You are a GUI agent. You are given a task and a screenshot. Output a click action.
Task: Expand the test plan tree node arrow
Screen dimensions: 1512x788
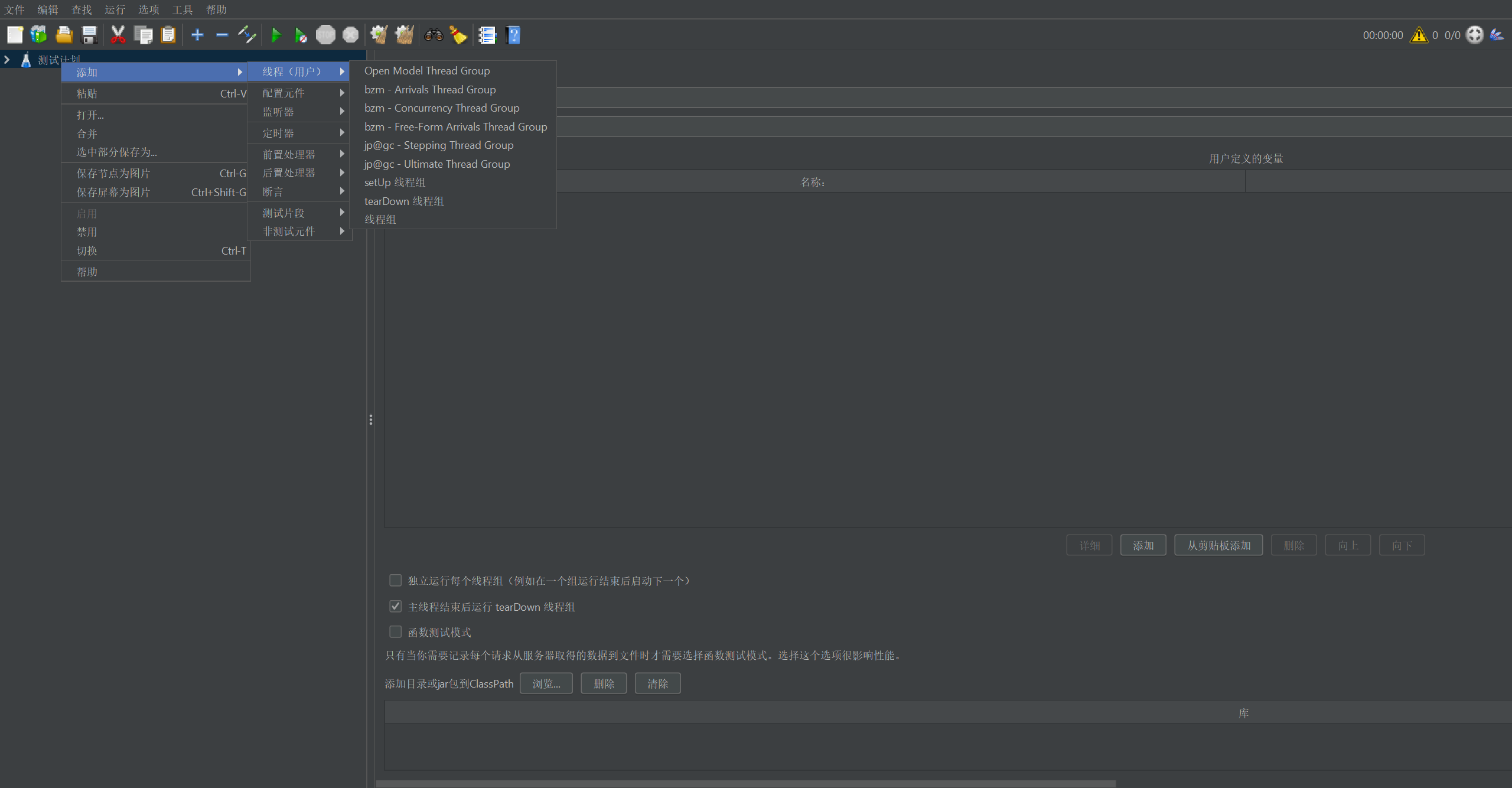coord(7,60)
